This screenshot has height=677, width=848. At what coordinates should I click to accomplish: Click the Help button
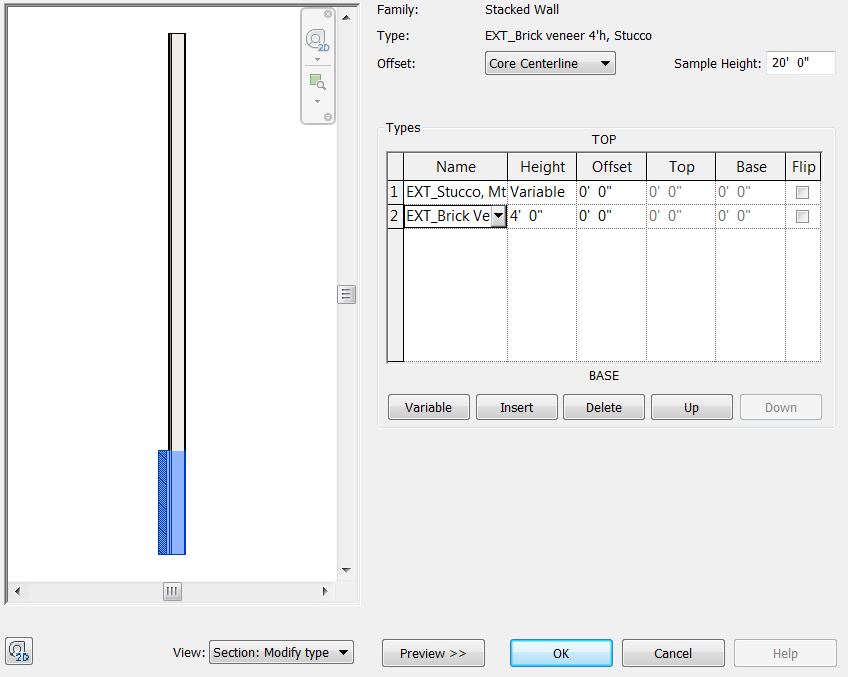tap(785, 653)
